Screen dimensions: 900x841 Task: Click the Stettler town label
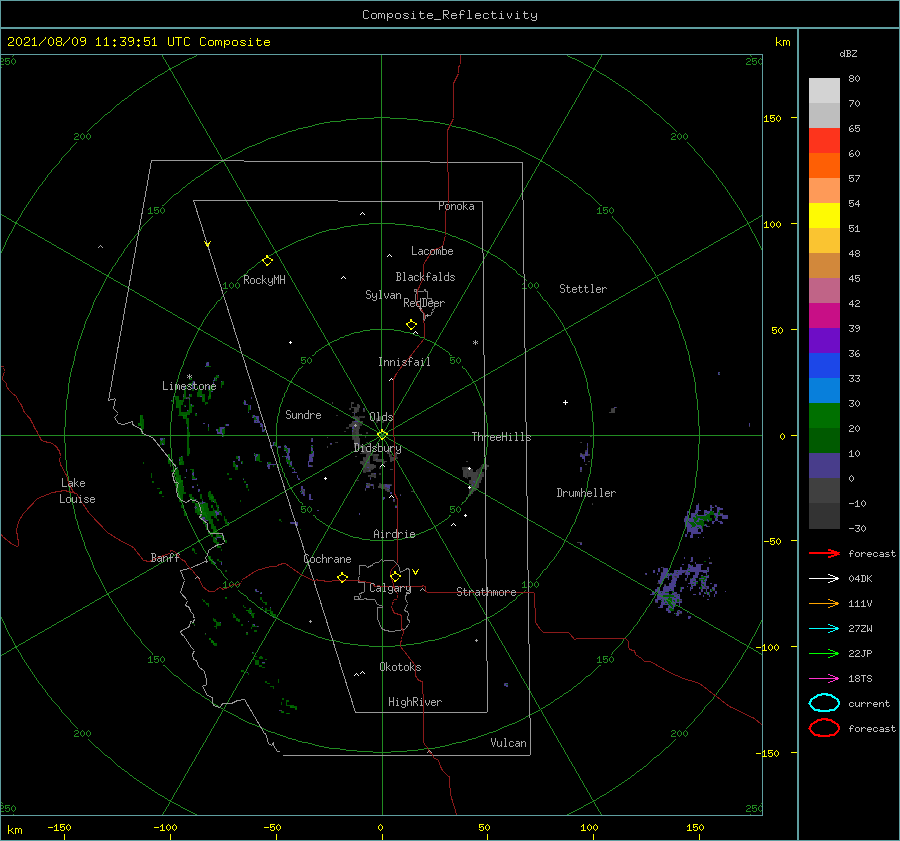(583, 289)
